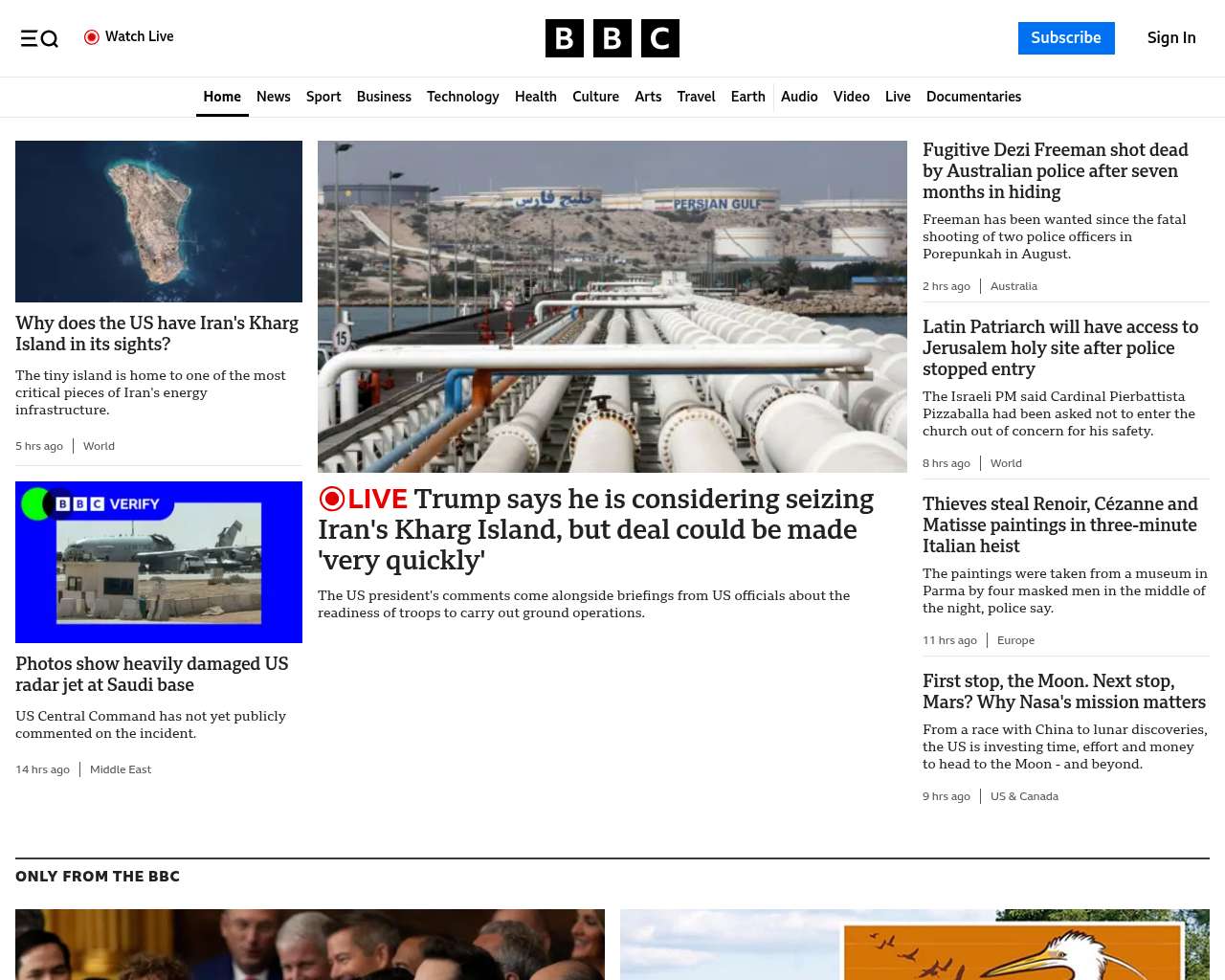
Task: Click the BBC logo
Action: pyautogui.click(x=612, y=38)
